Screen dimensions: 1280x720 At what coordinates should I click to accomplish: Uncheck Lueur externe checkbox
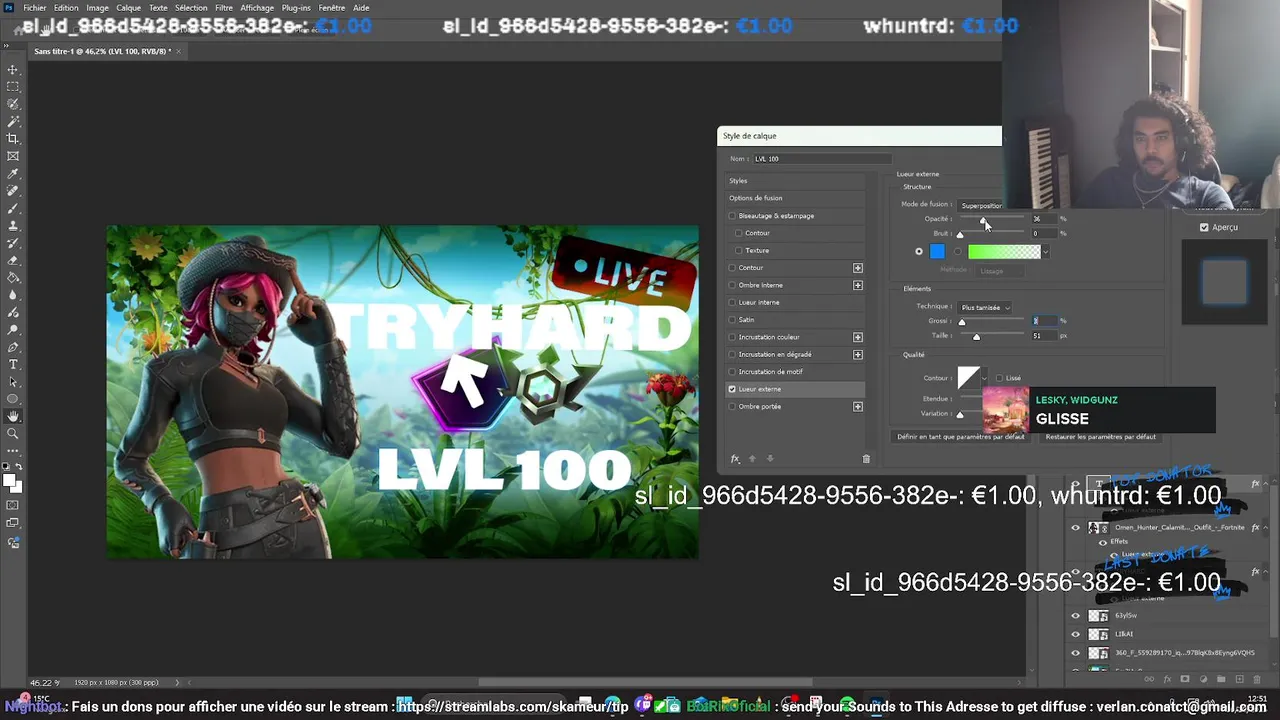pos(732,389)
